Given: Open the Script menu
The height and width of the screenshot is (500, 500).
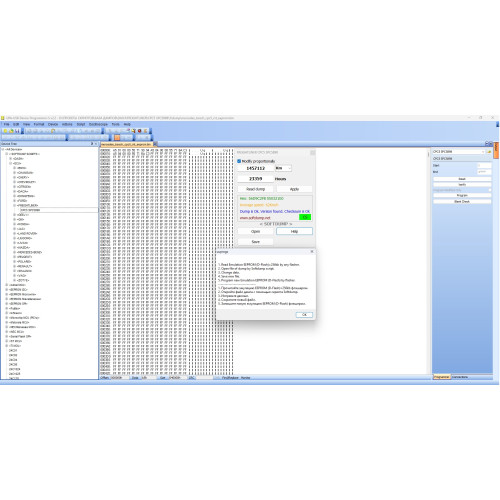Looking at the screenshot, I should (x=81, y=124).
